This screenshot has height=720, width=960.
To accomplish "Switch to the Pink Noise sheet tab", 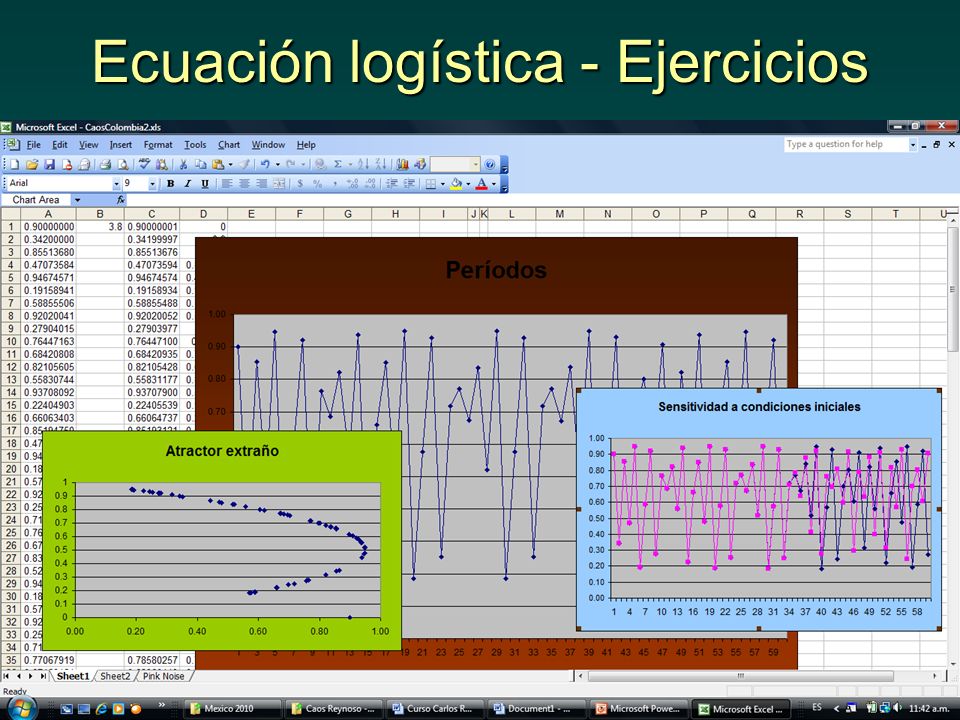I will (x=163, y=676).
